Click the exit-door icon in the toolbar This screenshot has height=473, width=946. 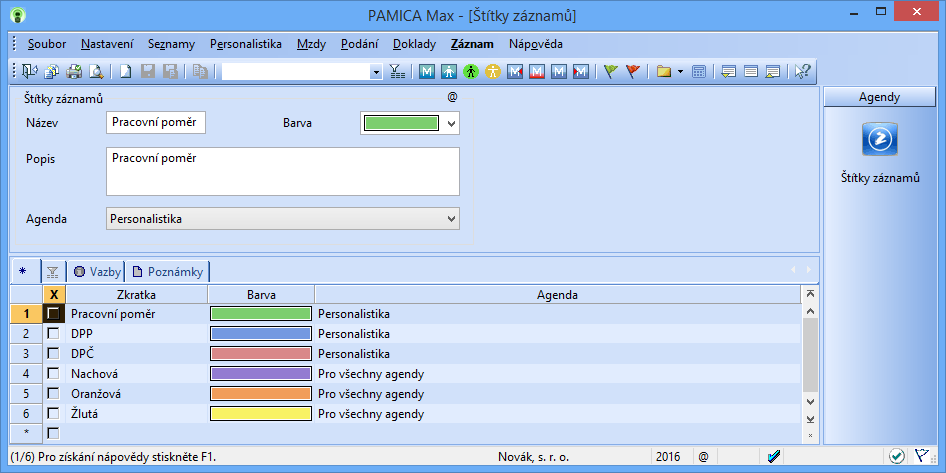pyautogui.click(x=29, y=72)
